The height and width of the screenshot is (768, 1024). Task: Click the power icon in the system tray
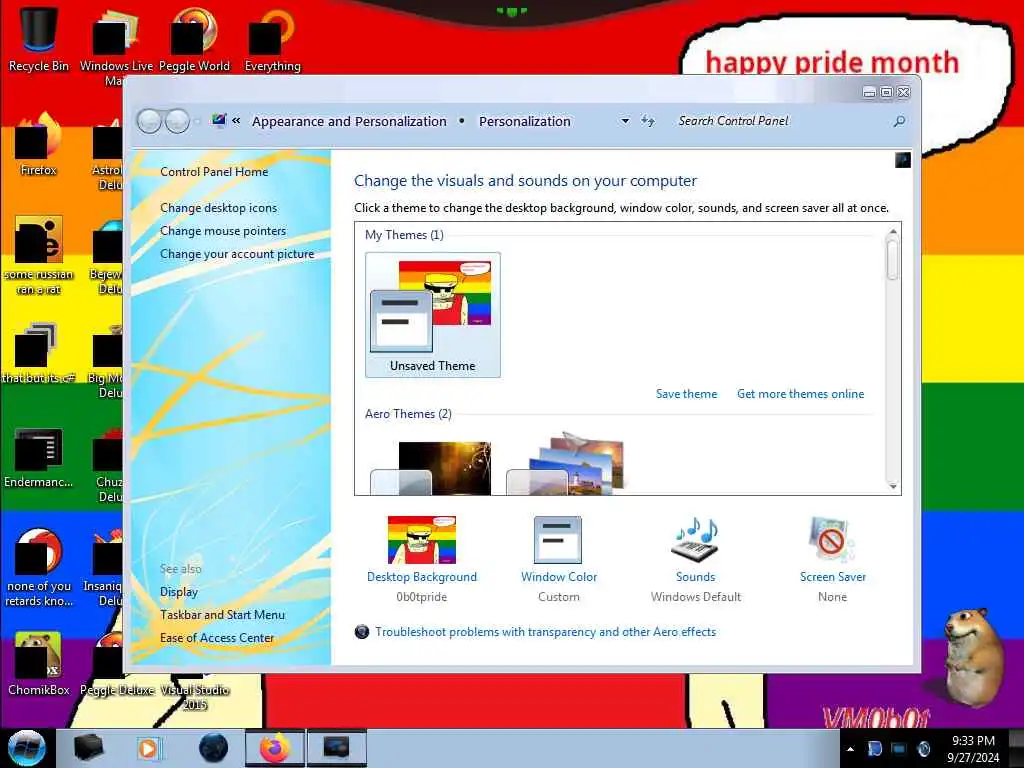[923, 749]
